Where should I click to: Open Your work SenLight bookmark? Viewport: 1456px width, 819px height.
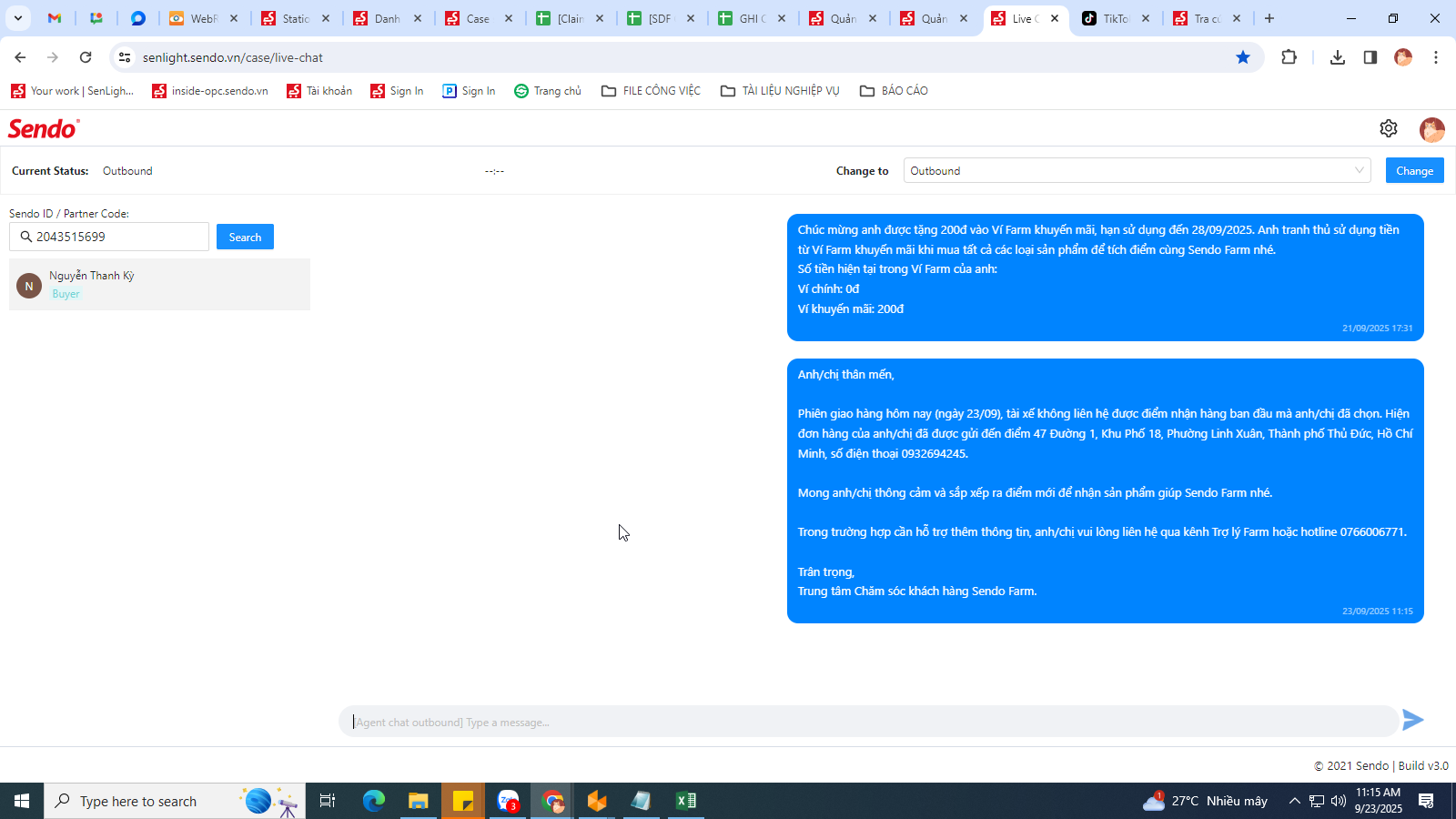tap(72, 91)
